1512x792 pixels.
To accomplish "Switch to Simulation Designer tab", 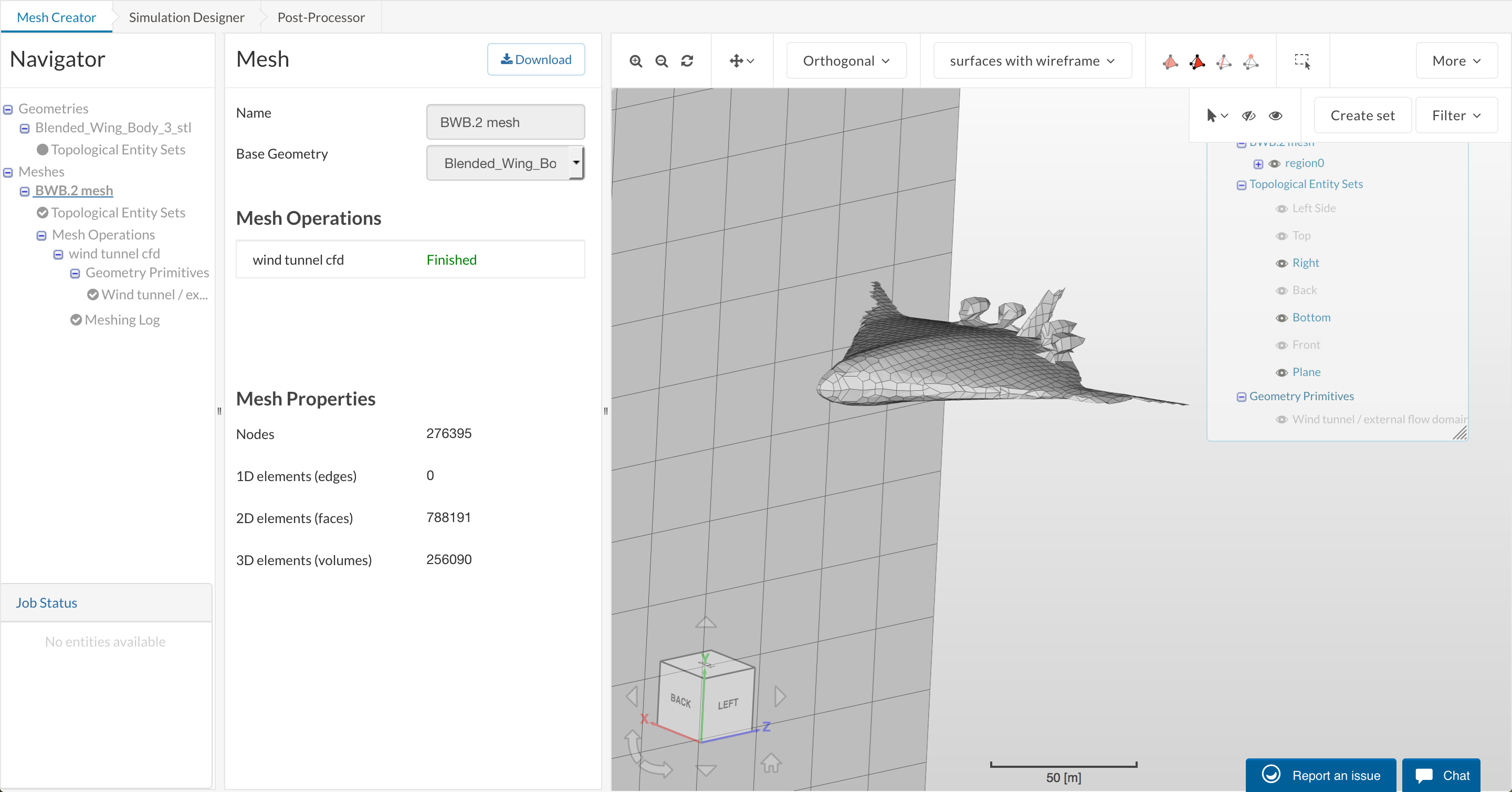I will tap(186, 17).
